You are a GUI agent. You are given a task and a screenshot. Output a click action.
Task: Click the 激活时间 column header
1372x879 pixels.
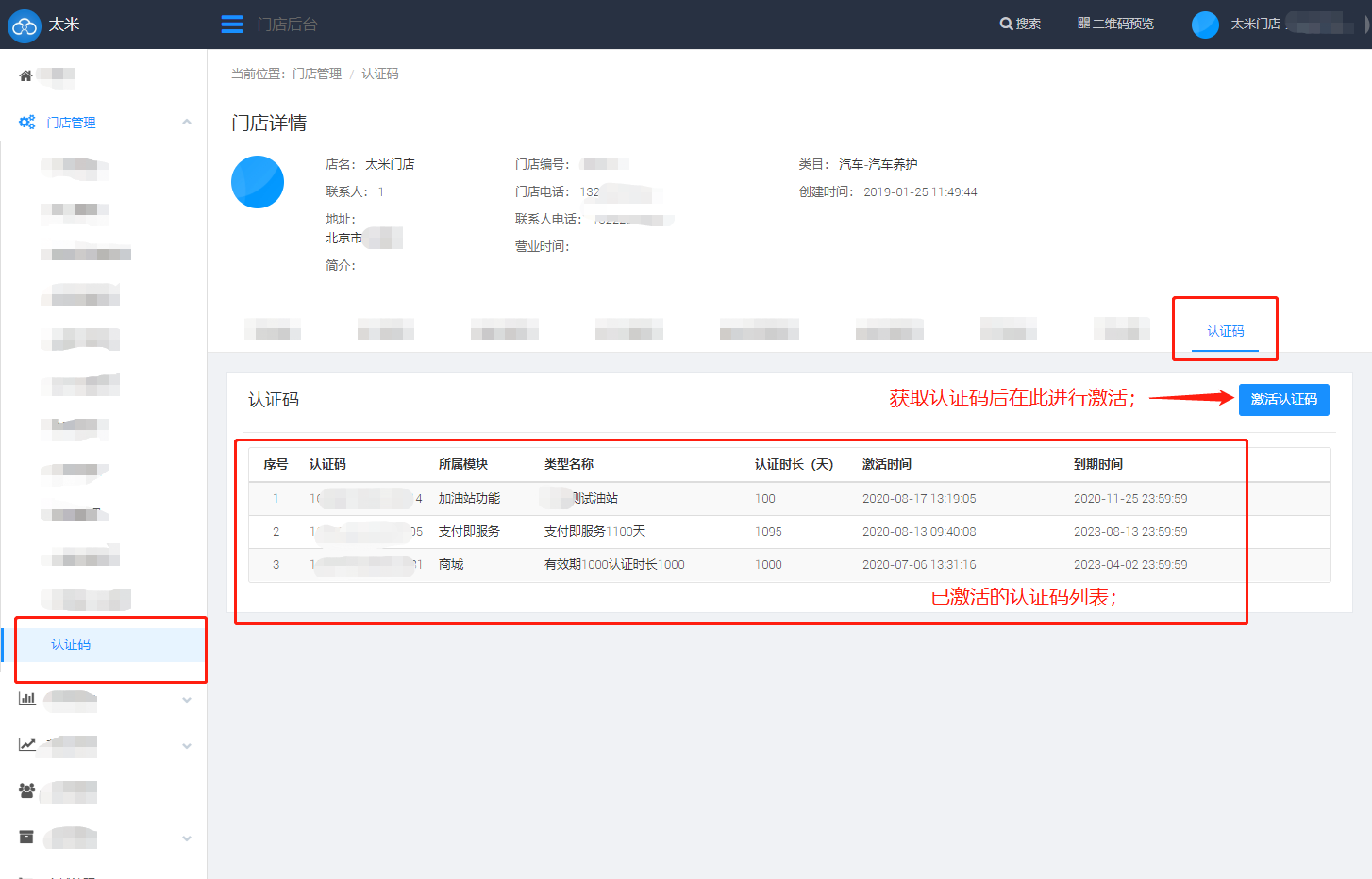click(x=887, y=464)
